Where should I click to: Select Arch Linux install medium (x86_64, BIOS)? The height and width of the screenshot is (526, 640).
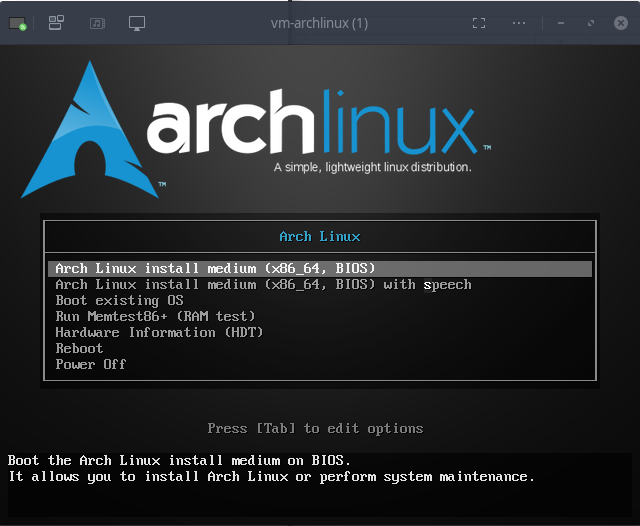(x=215, y=269)
